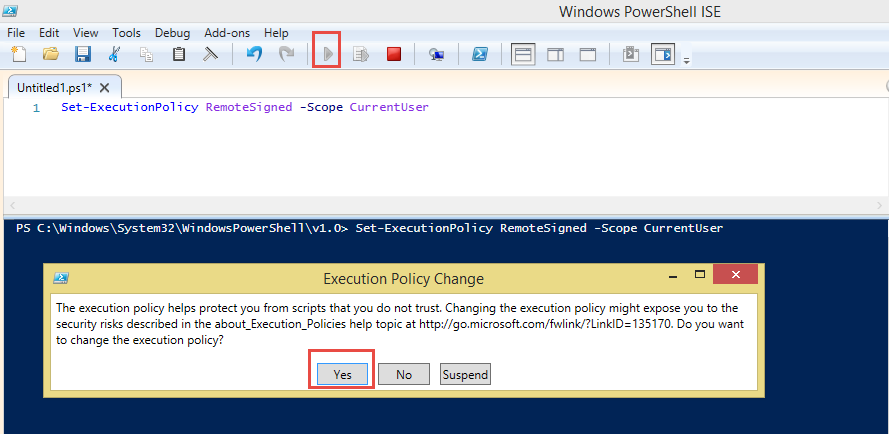Click the console prompt command line

[370, 228]
